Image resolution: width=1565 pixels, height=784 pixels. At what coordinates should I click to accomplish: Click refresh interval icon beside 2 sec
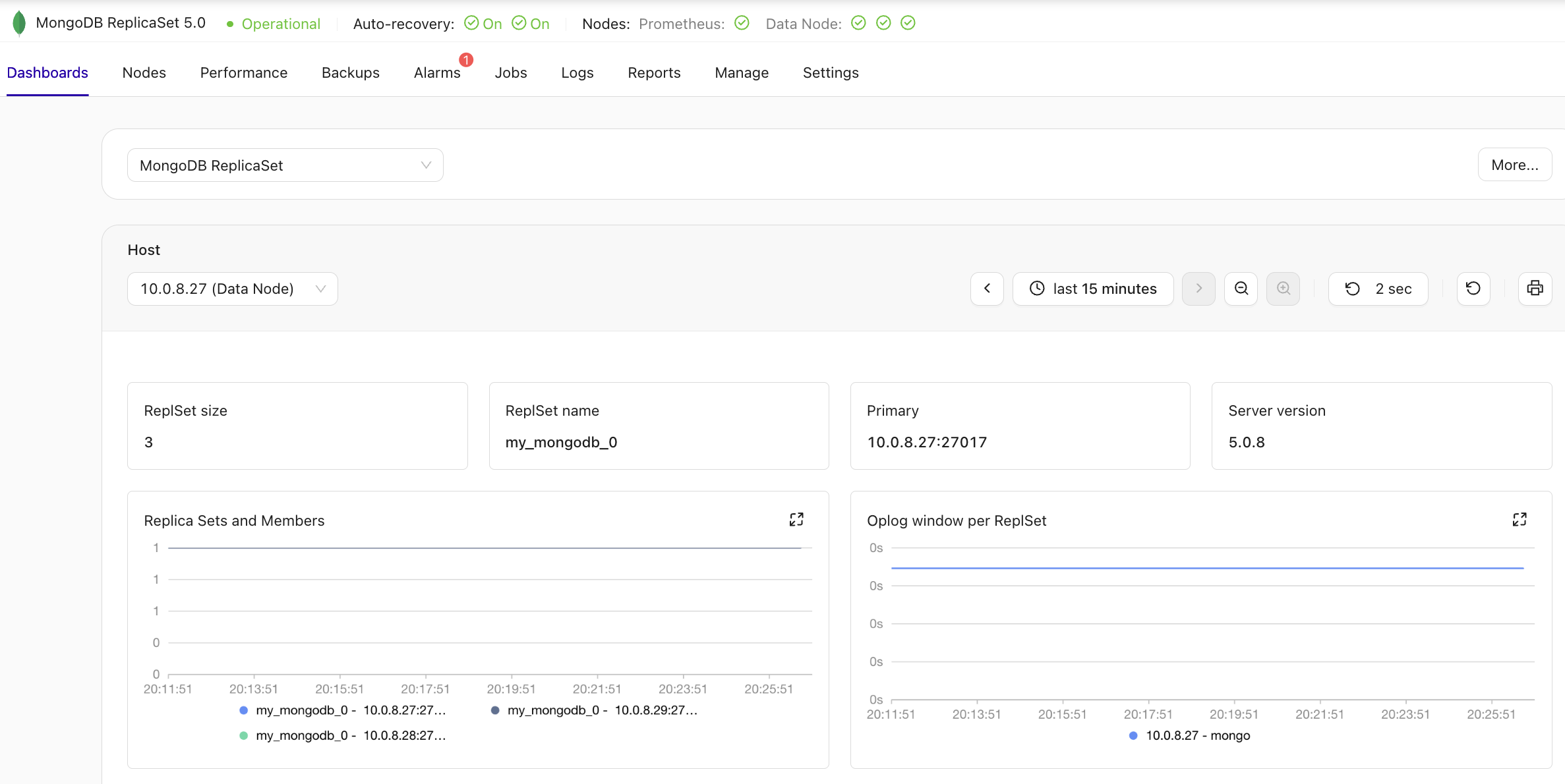pyautogui.click(x=1353, y=289)
